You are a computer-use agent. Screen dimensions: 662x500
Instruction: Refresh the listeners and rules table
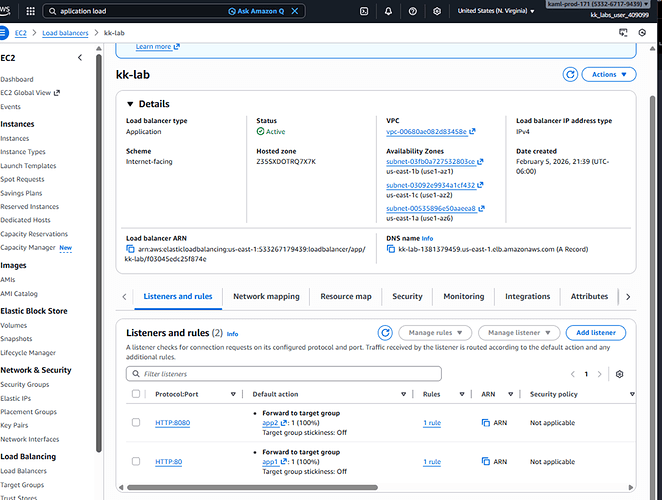[385, 333]
